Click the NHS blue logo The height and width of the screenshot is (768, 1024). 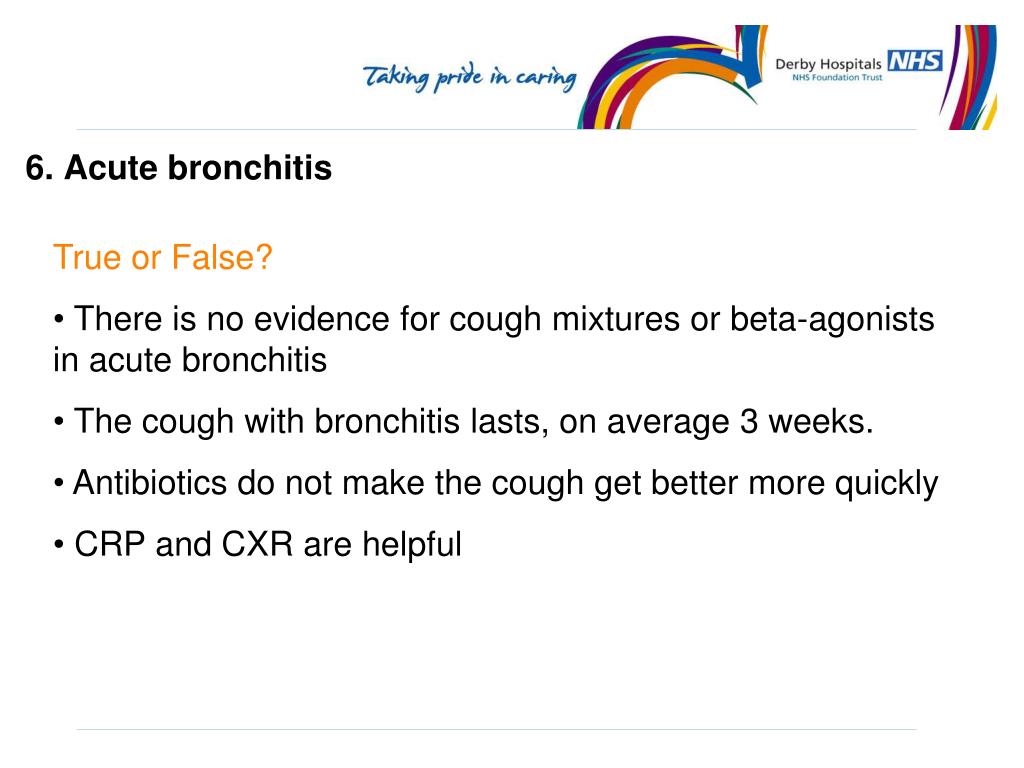(914, 61)
